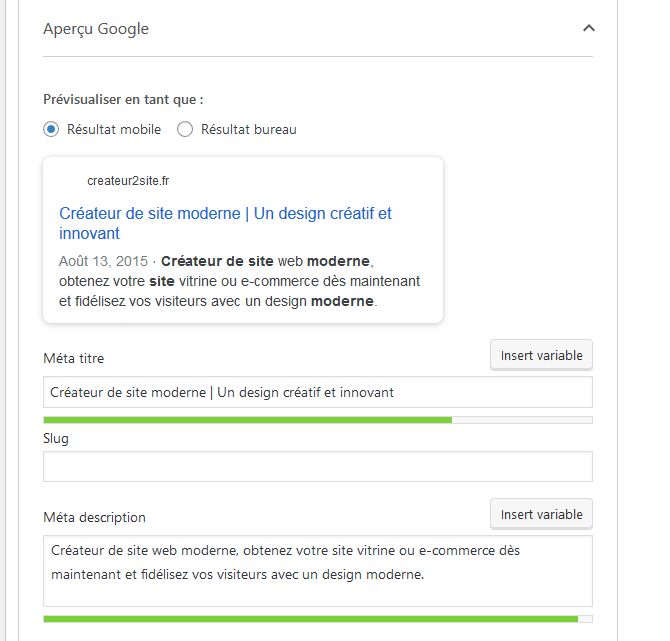Click the Méta titre progress bar
The image size is (670, 641).
(x=317, y=420)
